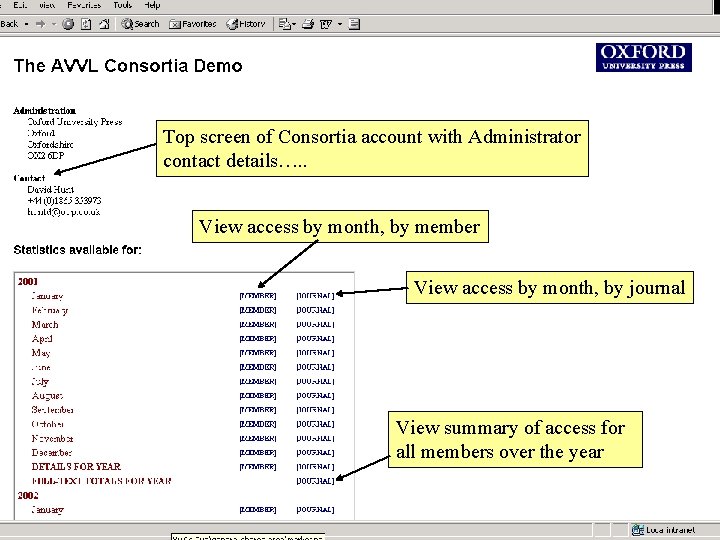Open the Help menu
The height and width of the screenshot is (540, 720).
(152, 5)
